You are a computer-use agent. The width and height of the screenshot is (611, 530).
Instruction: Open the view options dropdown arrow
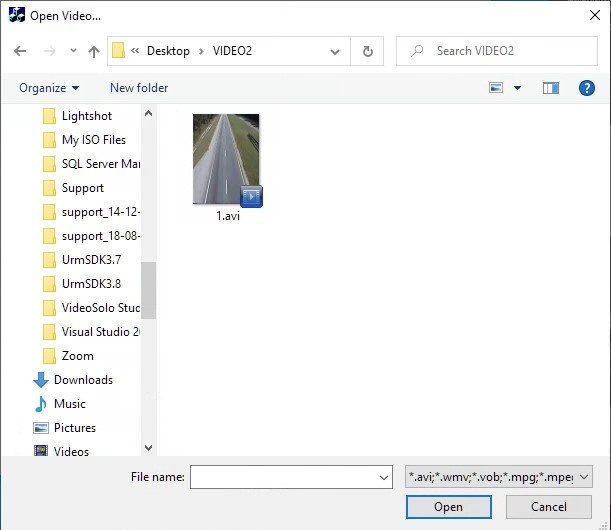(x=517, y=88)
